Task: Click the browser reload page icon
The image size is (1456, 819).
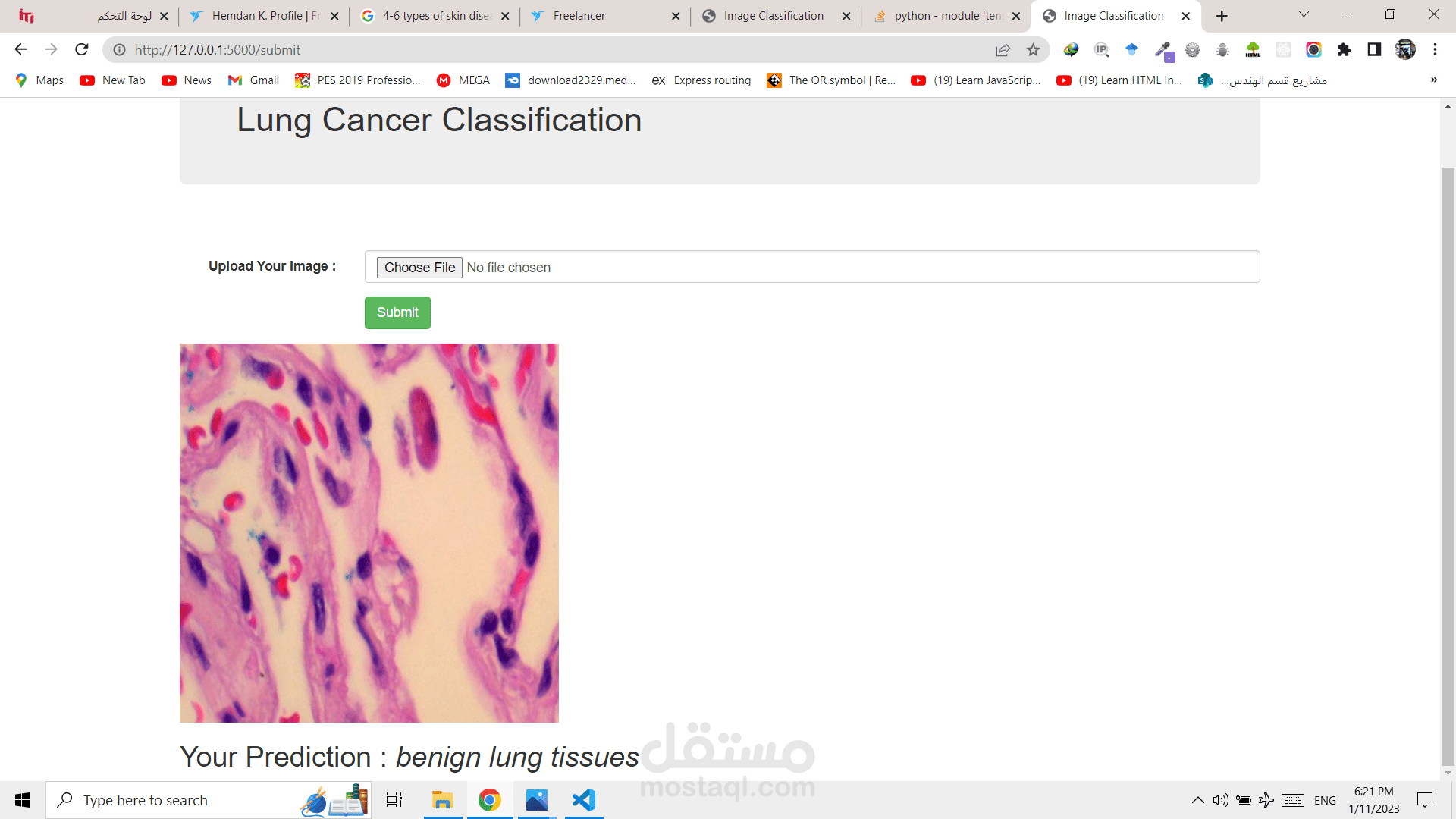Action: tap(82, 50)
